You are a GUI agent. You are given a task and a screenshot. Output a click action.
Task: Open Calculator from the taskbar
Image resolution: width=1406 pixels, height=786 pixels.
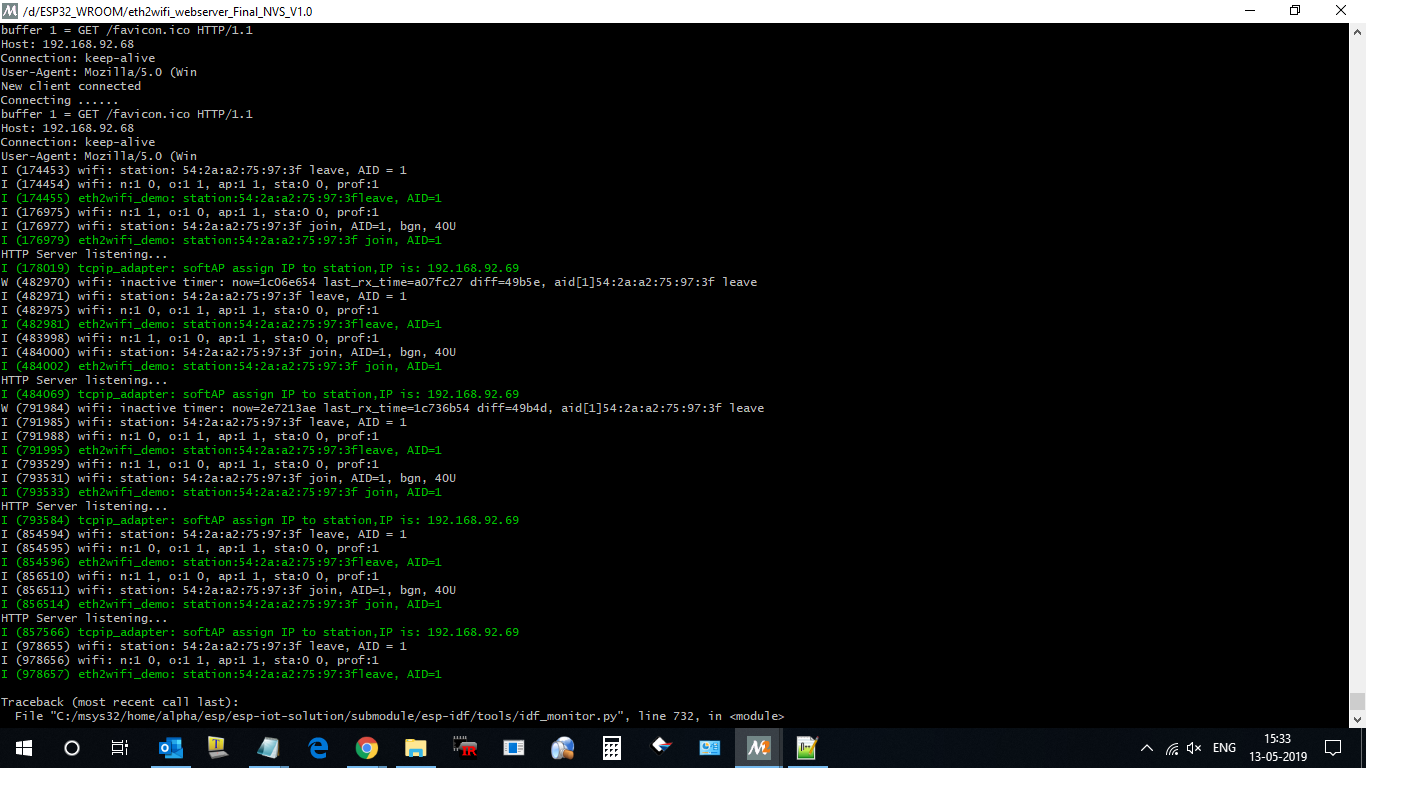(612, 748)
